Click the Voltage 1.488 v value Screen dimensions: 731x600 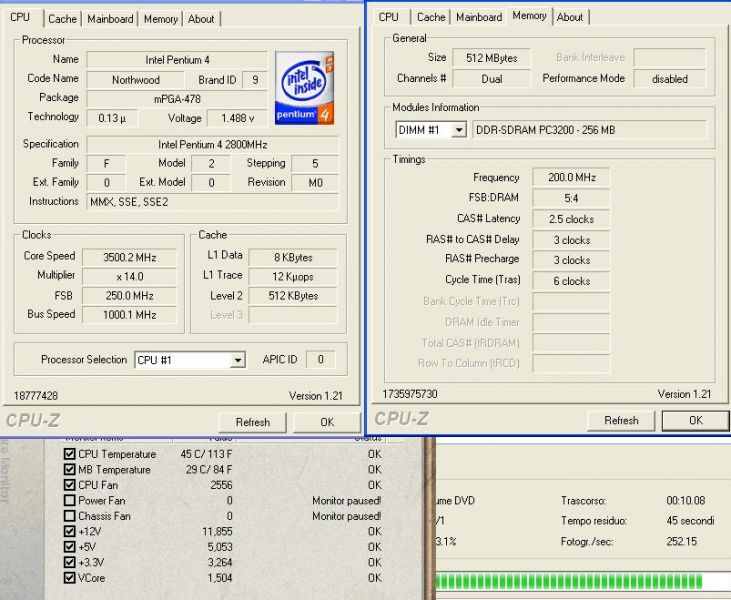(237, 118)
